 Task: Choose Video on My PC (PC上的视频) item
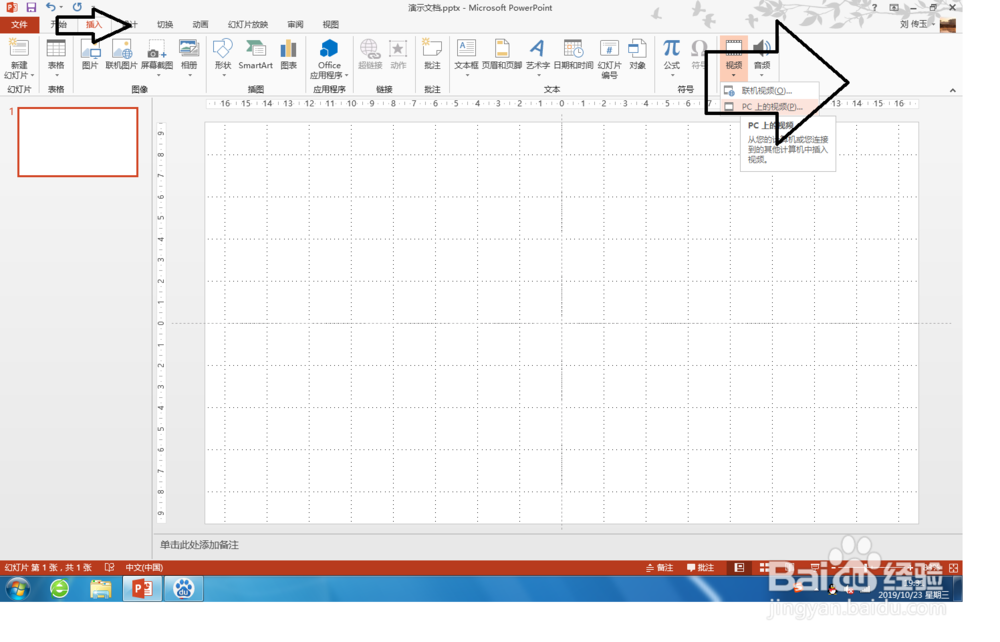tap(769, 106)
